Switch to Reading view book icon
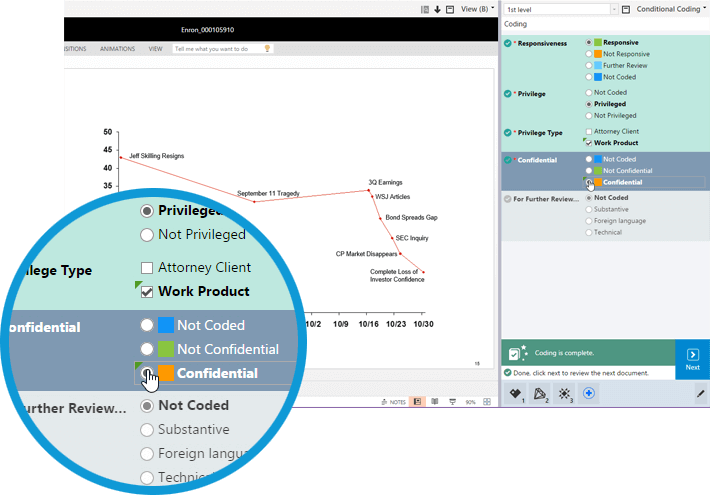The image size is (710, 495). pyautogui.click(x=435, y=402)
